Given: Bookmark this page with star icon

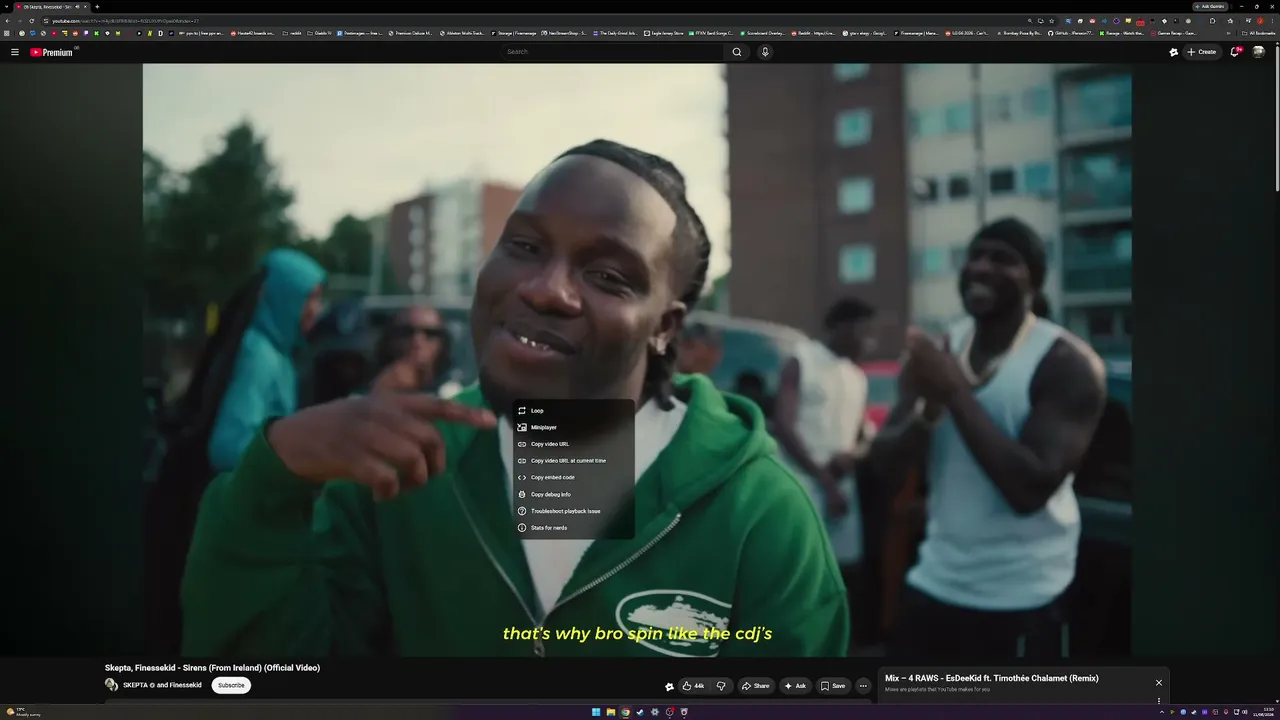Looking at the screenshot, I should [1052, 20].
